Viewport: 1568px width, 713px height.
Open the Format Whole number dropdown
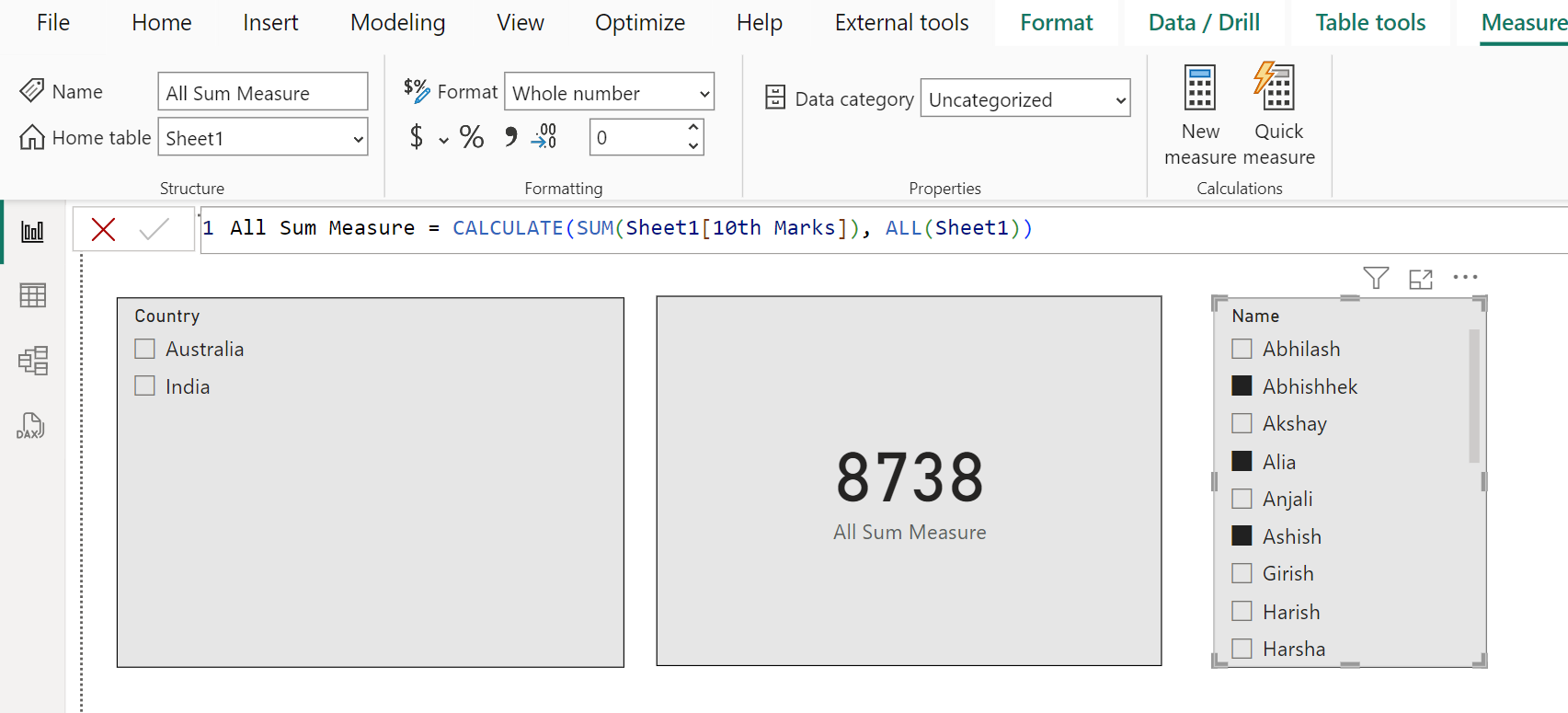pyautogui.click(x=704, y=94)
